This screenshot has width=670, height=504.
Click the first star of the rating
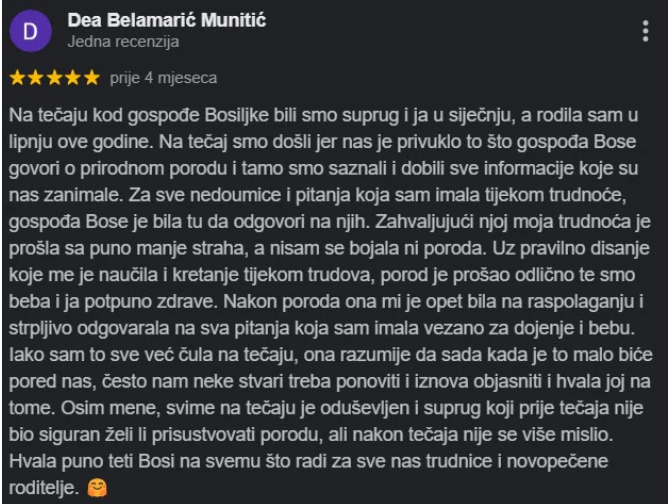[x=16, y=77]
